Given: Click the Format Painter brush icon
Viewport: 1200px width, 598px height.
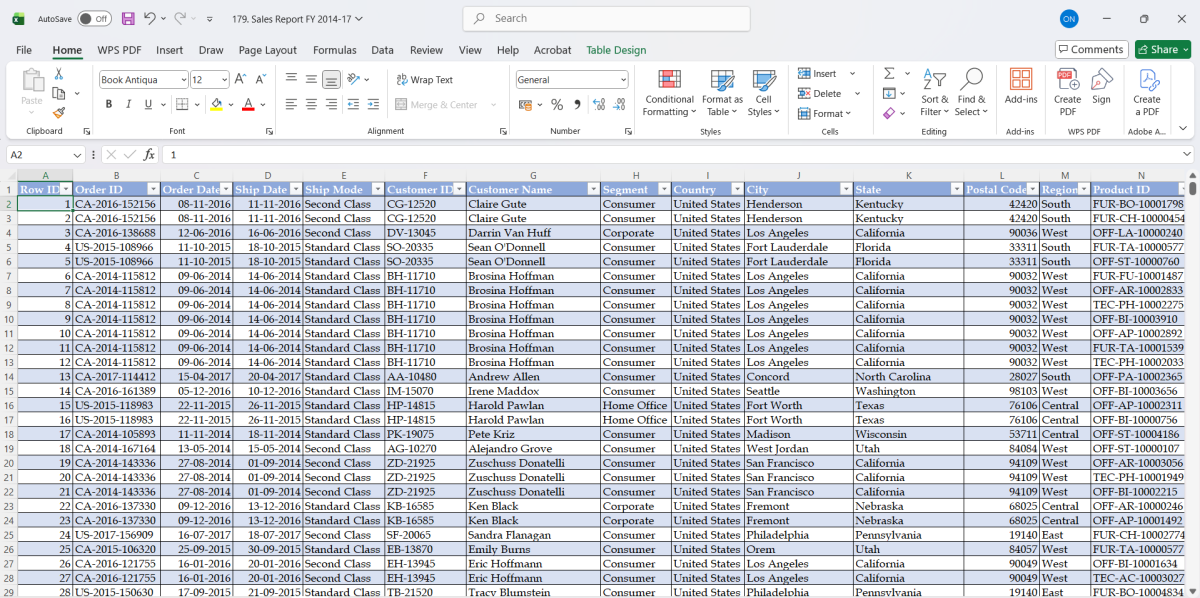Looking at the screenshot, I should coord(59,113).
